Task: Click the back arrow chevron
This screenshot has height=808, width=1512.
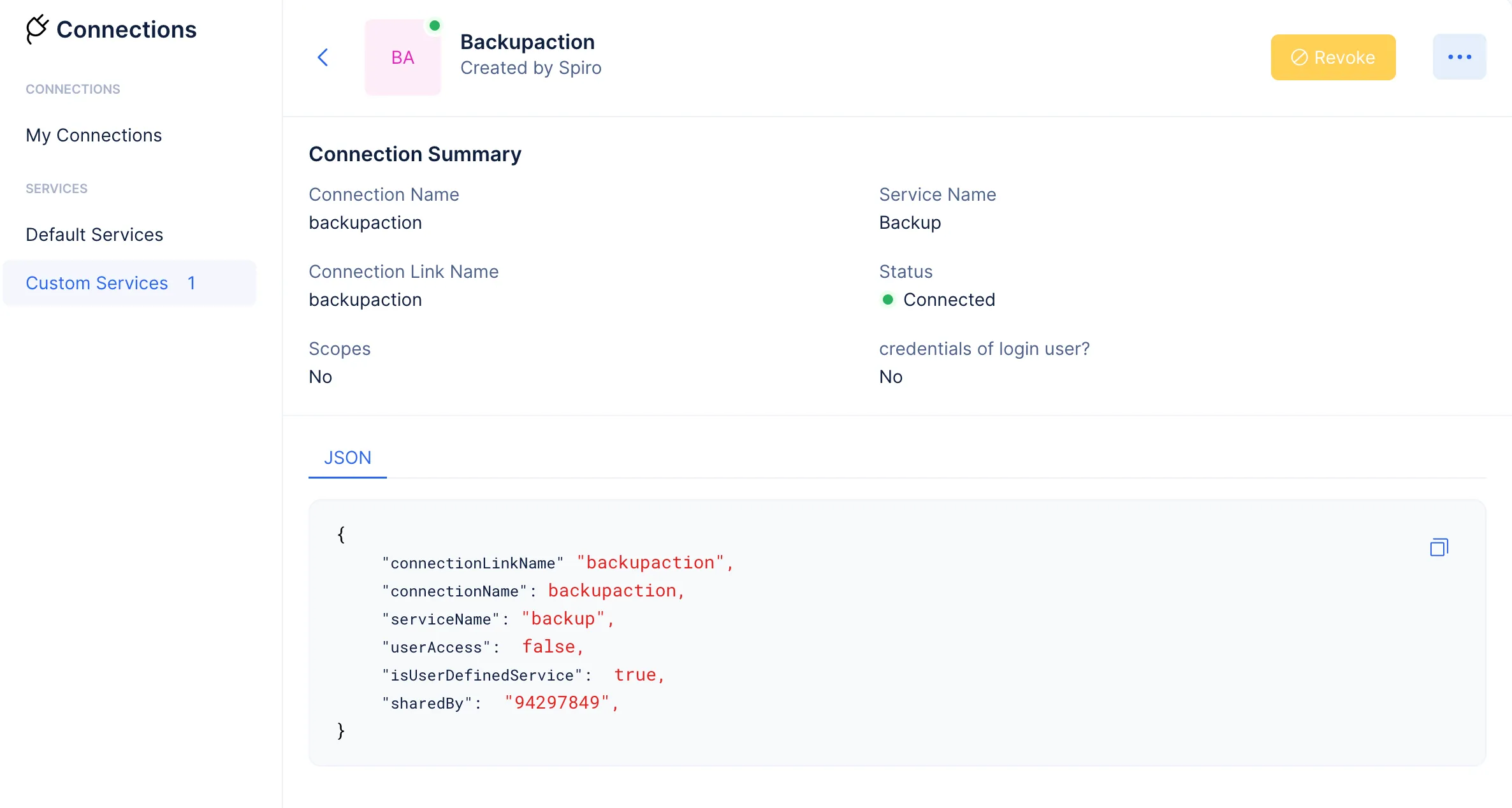Action: click(x=323, y=57)
